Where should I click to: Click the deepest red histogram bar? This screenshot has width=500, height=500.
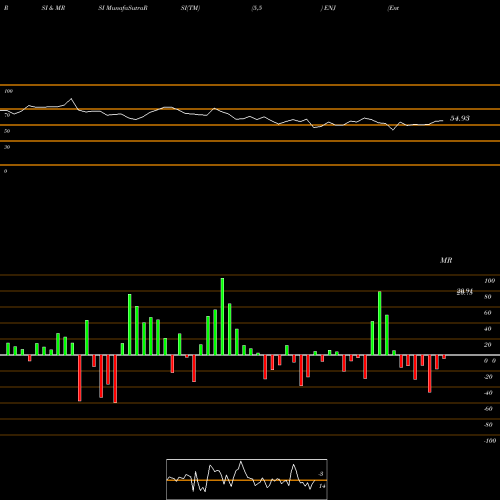(115, 379)
